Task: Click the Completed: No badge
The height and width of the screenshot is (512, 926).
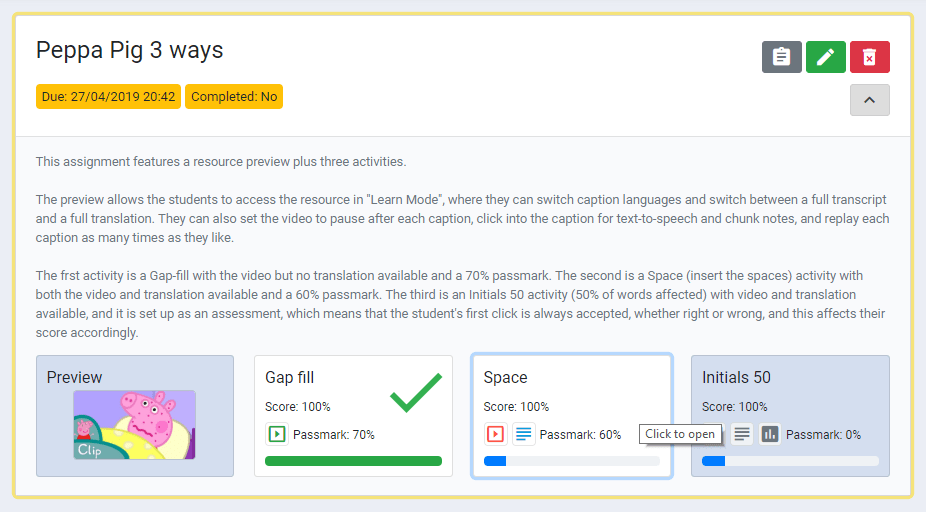Action: pyautogui.click(x=234, y=97)
